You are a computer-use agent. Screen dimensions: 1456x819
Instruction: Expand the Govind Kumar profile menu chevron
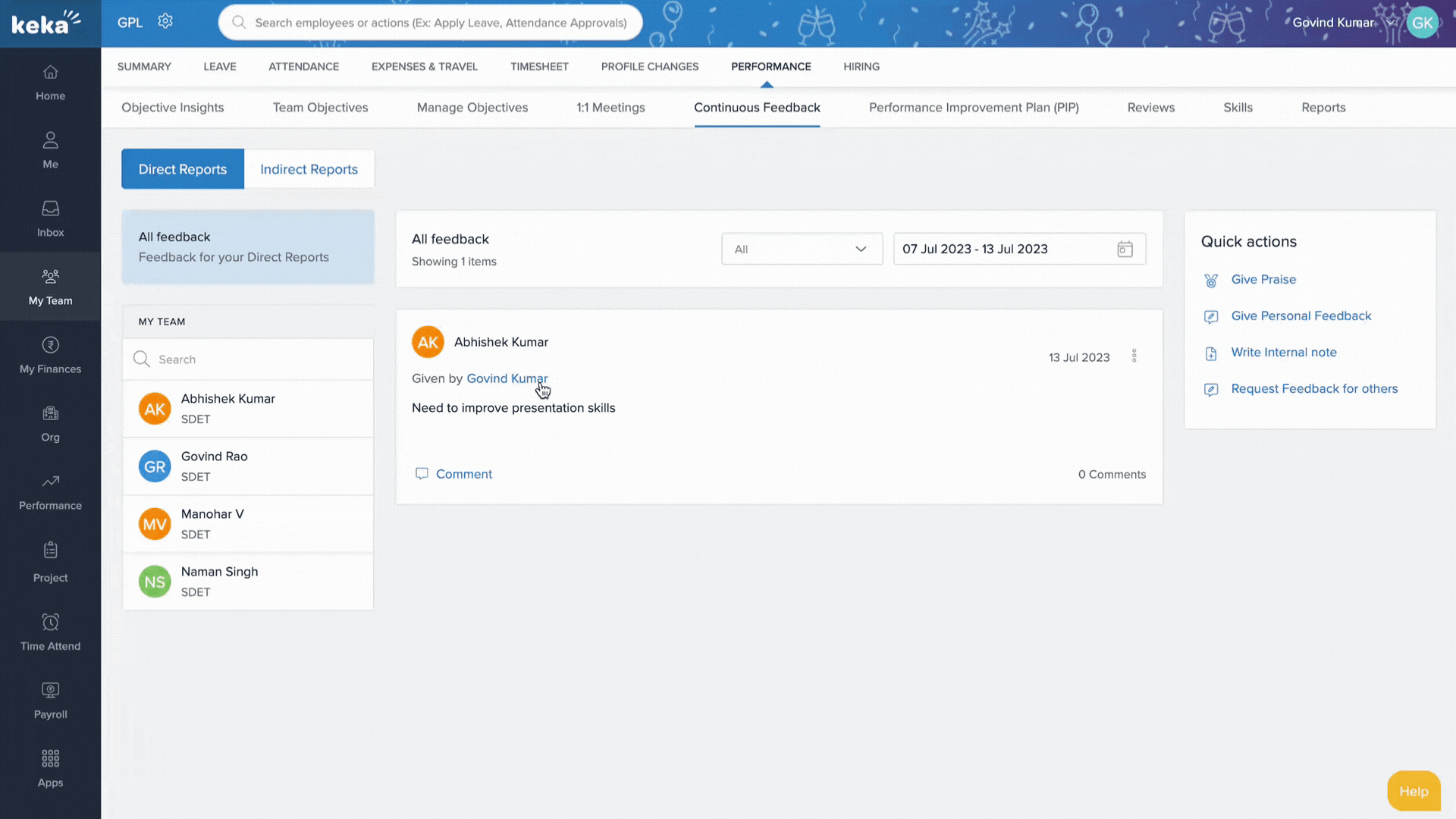pos(1390,23)
